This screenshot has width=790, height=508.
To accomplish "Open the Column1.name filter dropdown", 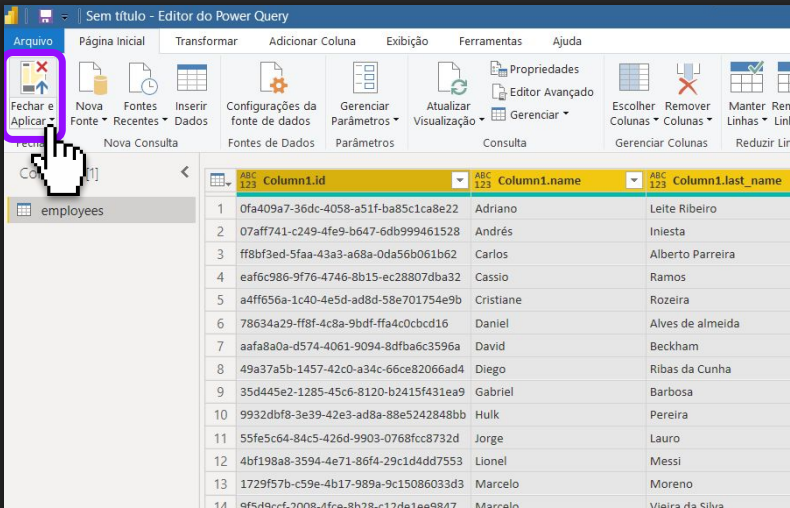I will pyautogui.click(x=634, y=180).
